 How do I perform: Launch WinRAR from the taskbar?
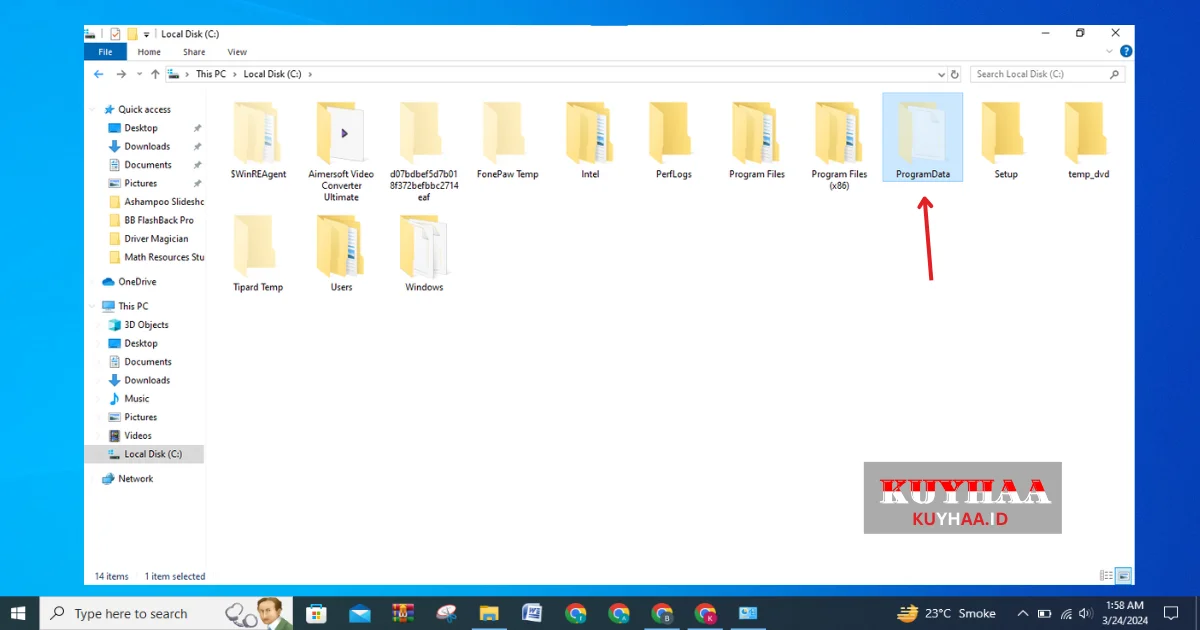click(403, 613)
